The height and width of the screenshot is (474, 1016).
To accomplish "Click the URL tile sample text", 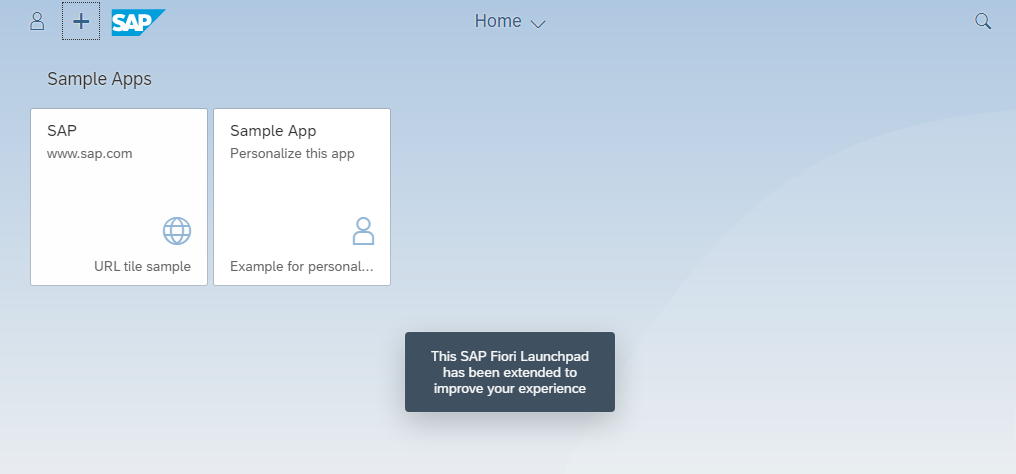I will [143, 266].
